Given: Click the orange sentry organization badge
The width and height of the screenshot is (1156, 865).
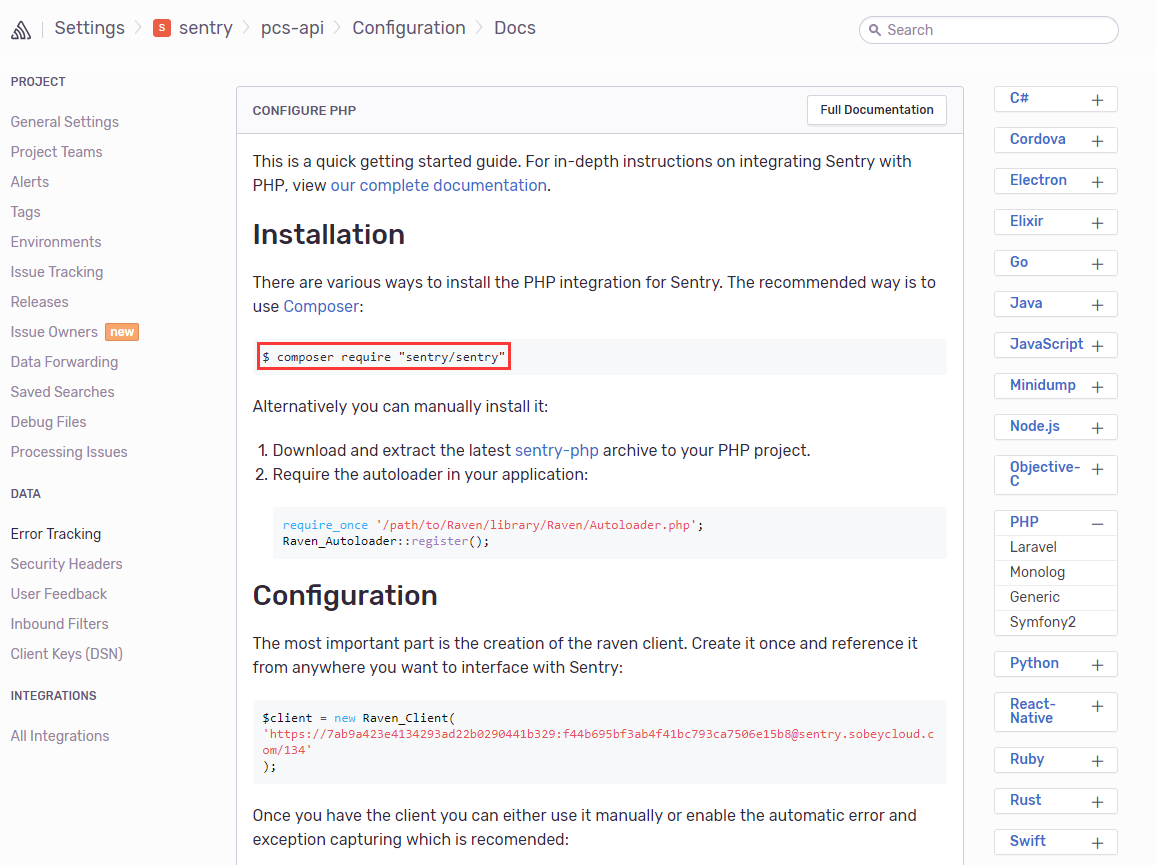Looking at the screenshot, I should 161,28.
